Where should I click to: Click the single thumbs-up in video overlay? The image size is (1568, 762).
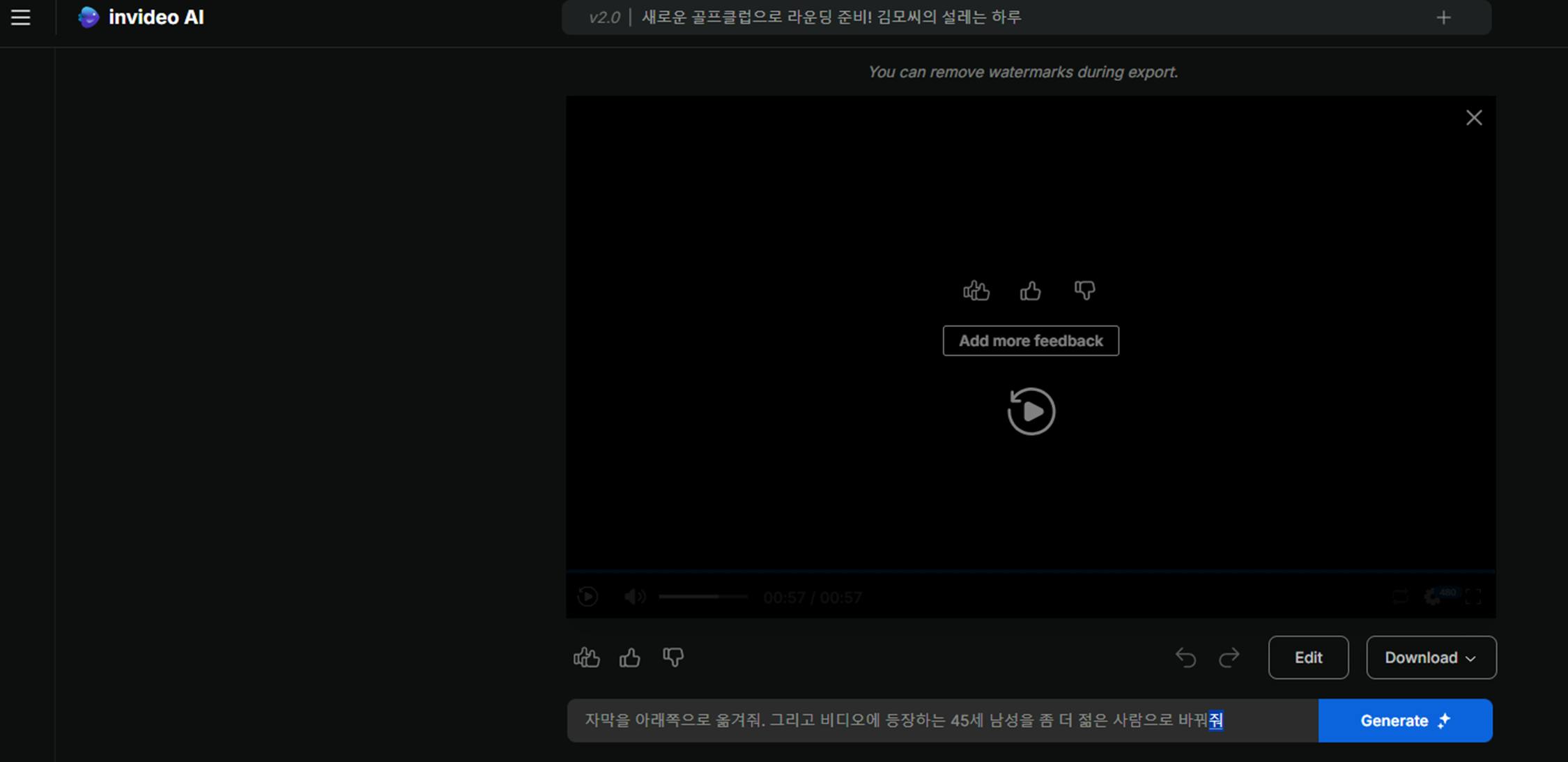point(1030,290)
